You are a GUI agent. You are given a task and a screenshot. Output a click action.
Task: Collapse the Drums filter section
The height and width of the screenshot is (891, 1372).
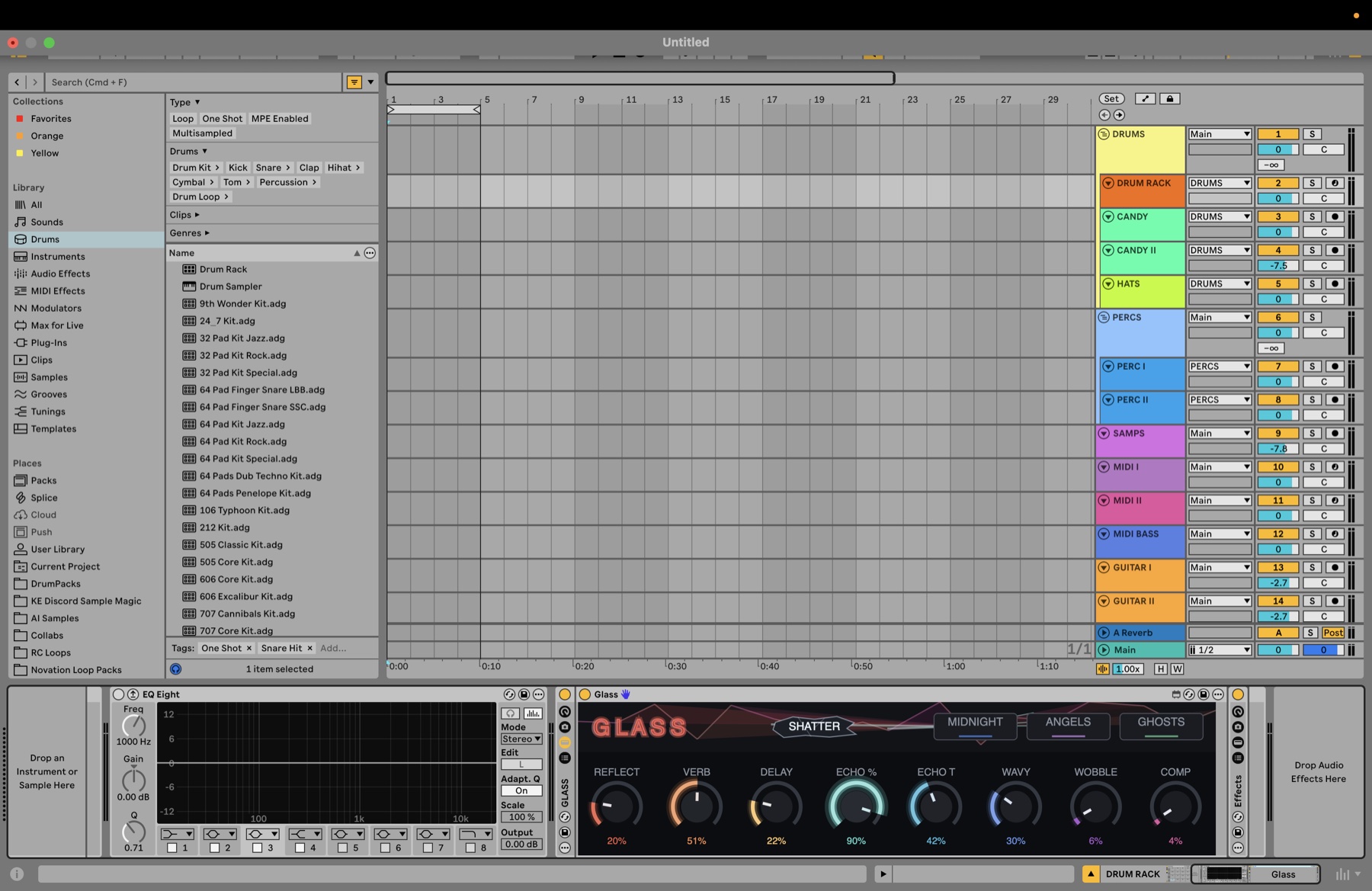(x=188, y=152)
